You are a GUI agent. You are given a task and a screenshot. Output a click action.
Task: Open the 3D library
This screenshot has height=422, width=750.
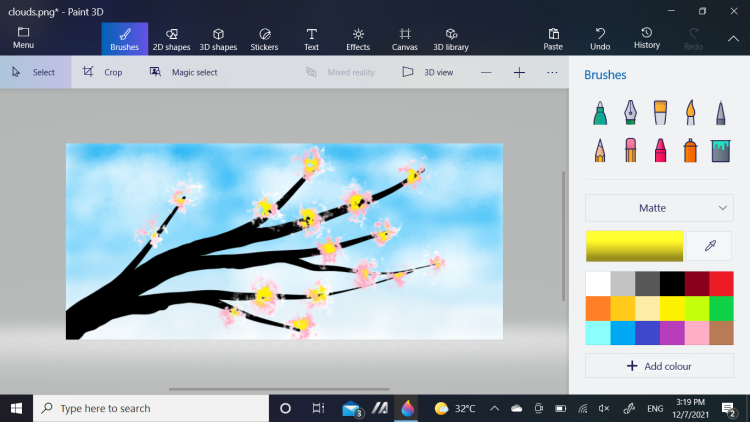tap(451, 39)
